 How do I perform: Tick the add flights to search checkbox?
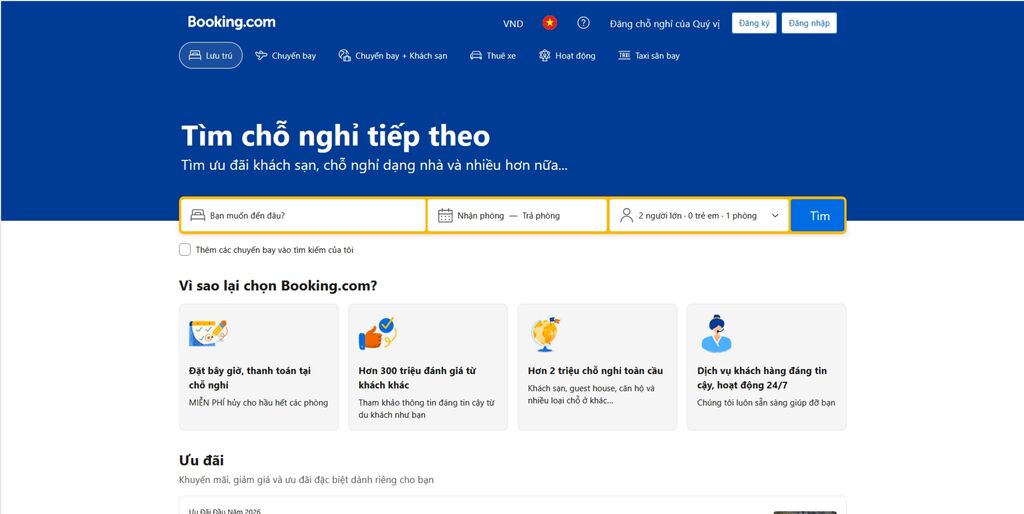pos(185,250)
